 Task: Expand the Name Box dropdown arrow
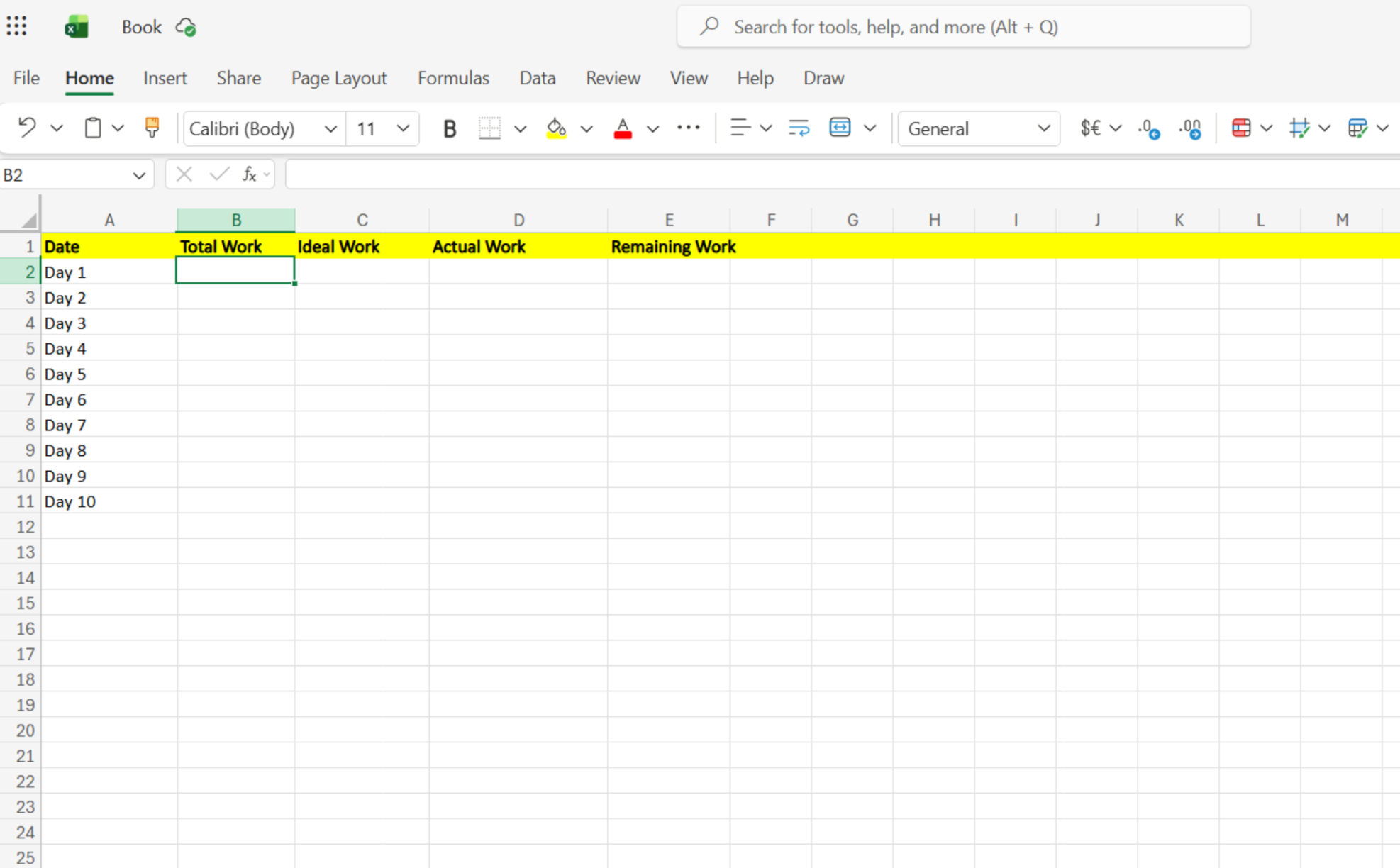pyautogui.click(x=139, y=175)
